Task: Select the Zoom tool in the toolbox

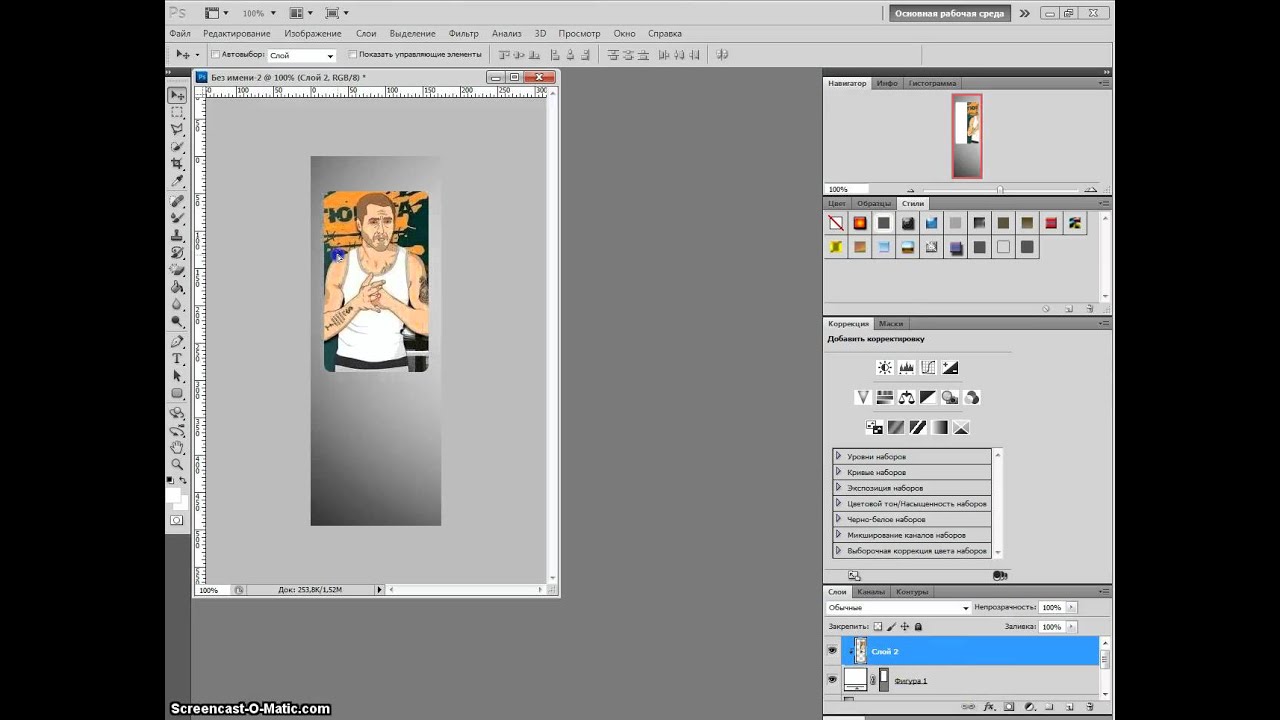Action: [x=177, y=464]
